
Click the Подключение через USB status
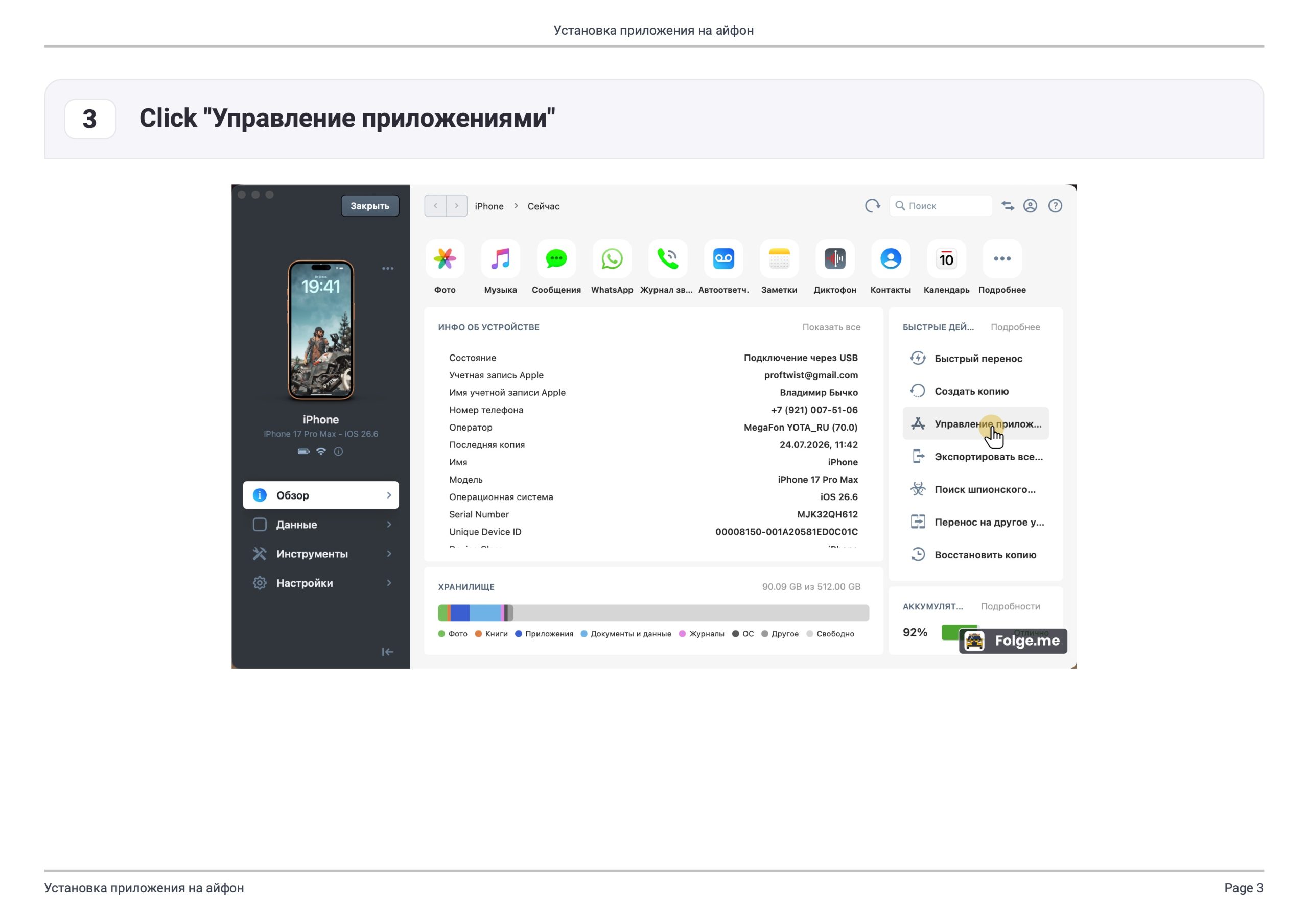pyautogui.click(x=801, y=358)
